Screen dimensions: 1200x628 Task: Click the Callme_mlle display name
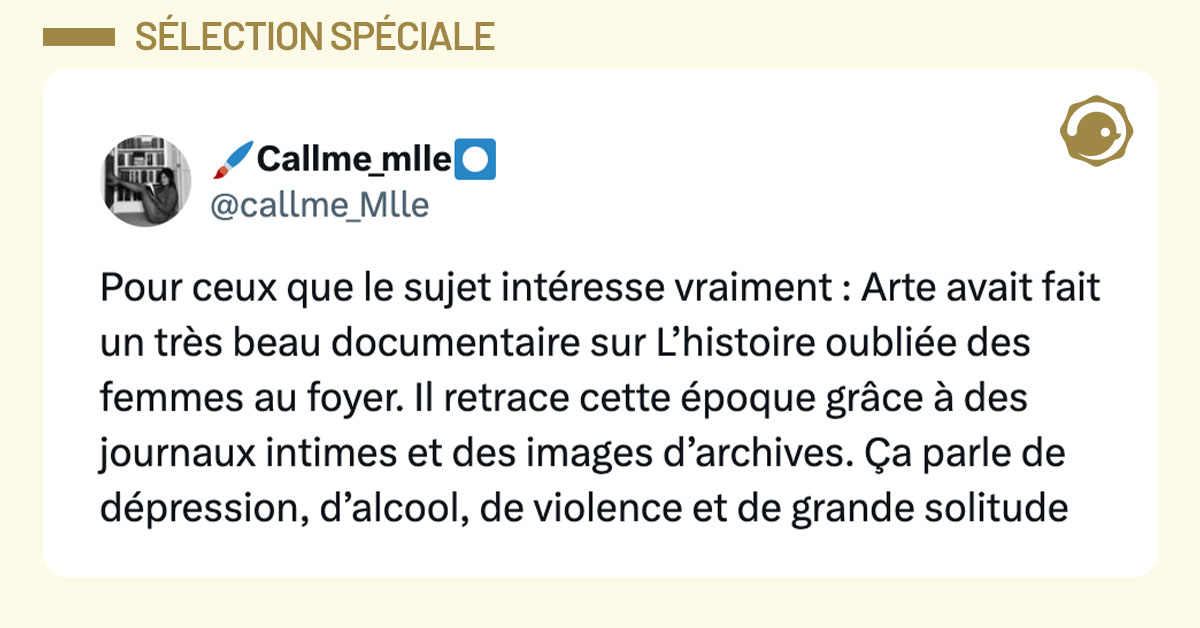[x=354, y=158]
